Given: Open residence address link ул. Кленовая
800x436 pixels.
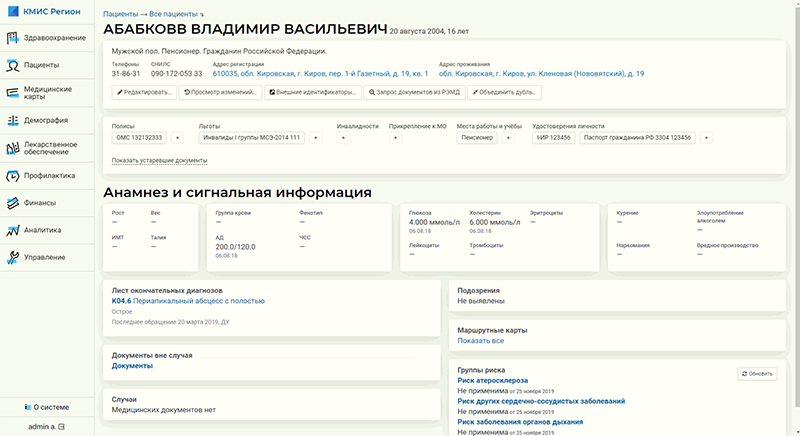Looking at the screenshot, I should pos(541,73).
